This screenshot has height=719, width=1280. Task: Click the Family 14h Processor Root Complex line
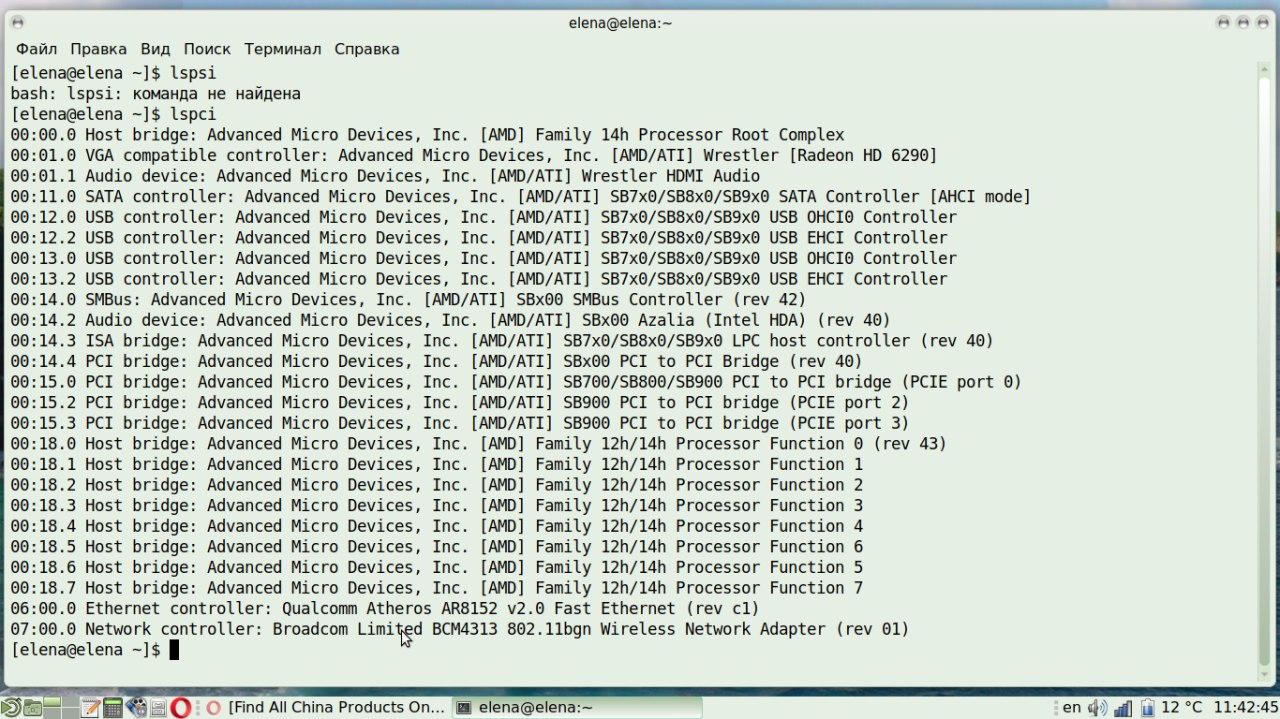(x=427, y=135)
